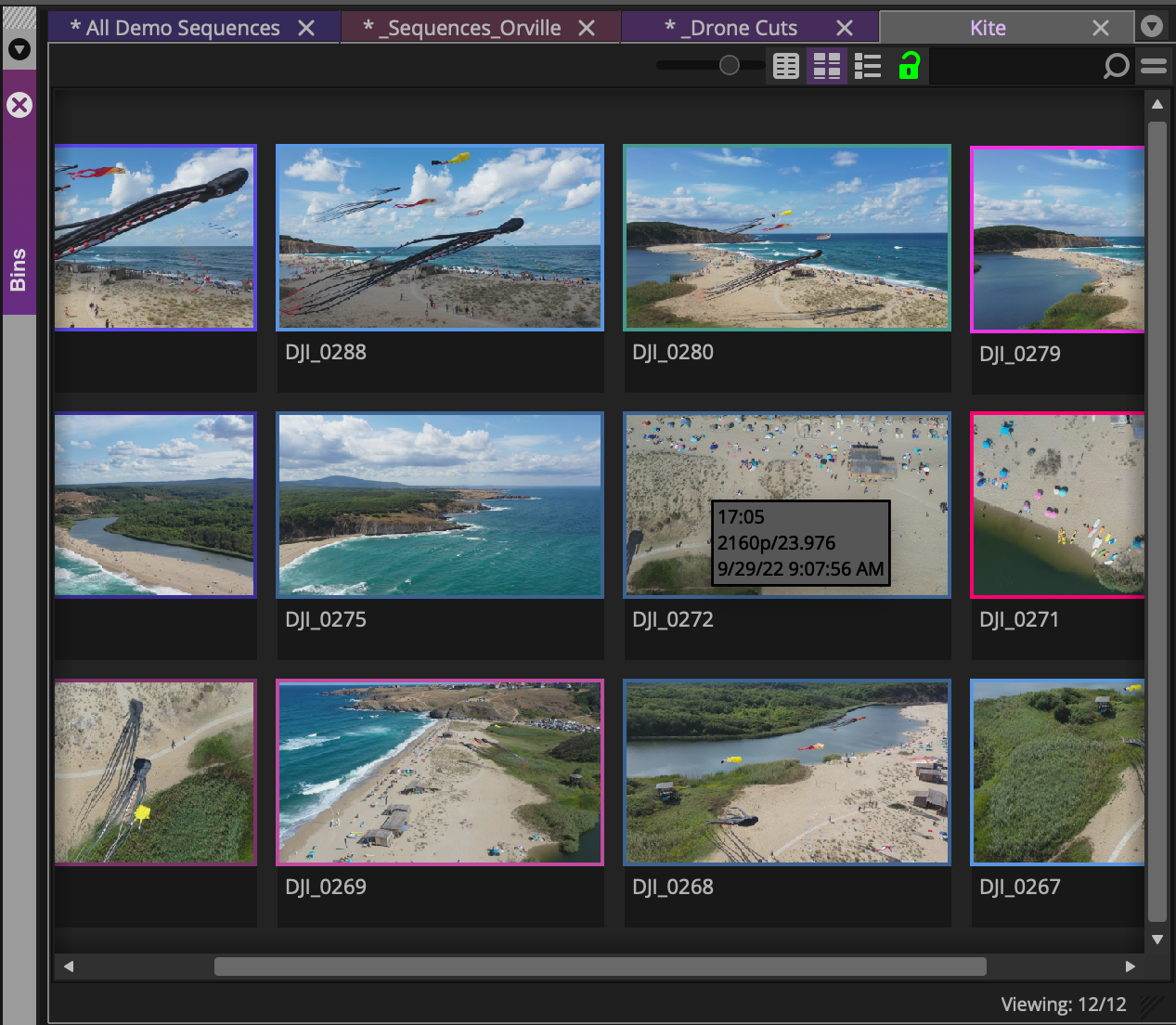Viewport: 1176px width, 1025px height.
Task: Switch to the _Sequences_Orville tab
Action: click(461, 28)
